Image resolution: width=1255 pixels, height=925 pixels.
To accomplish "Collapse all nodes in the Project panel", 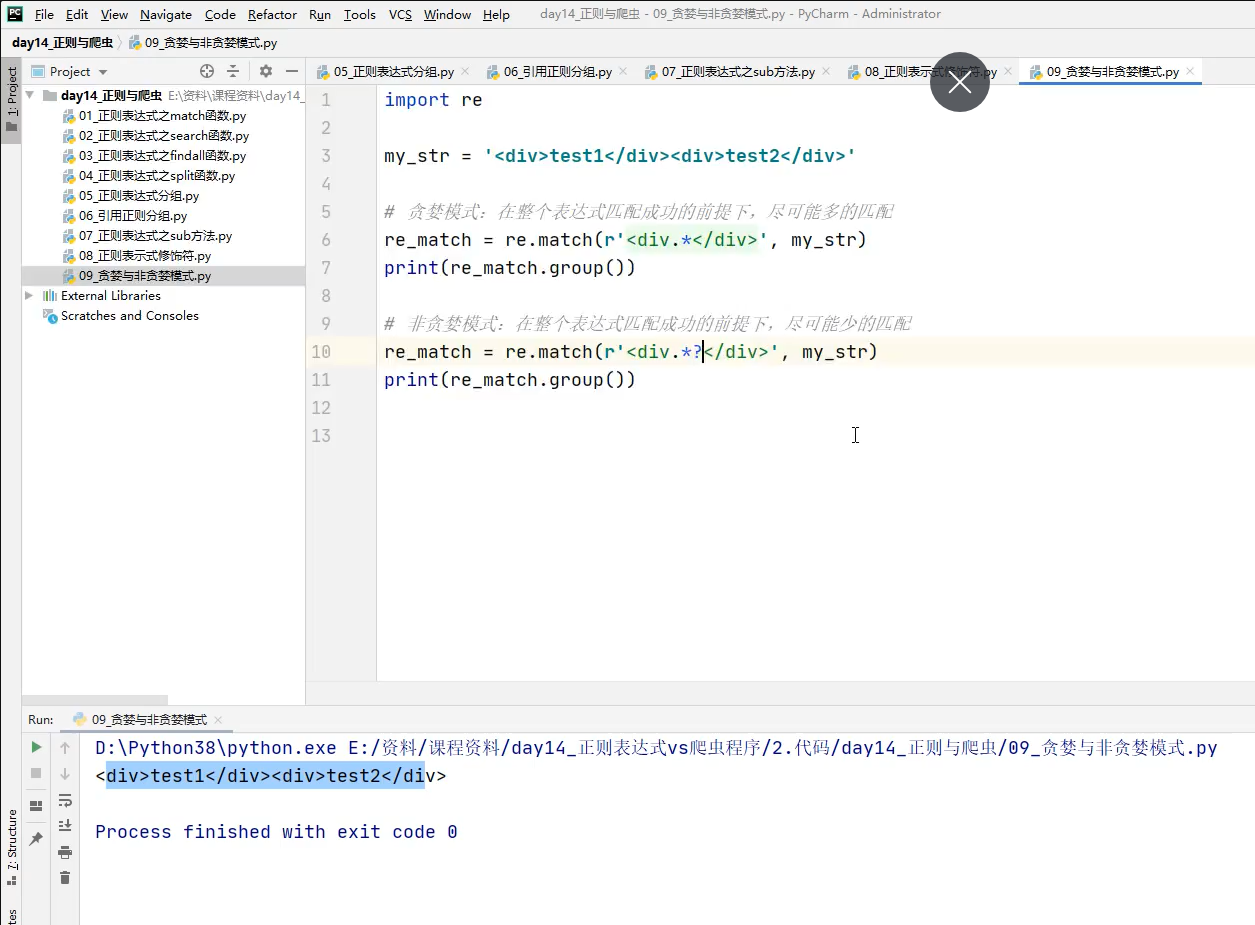I will click(x=233, y=71).
